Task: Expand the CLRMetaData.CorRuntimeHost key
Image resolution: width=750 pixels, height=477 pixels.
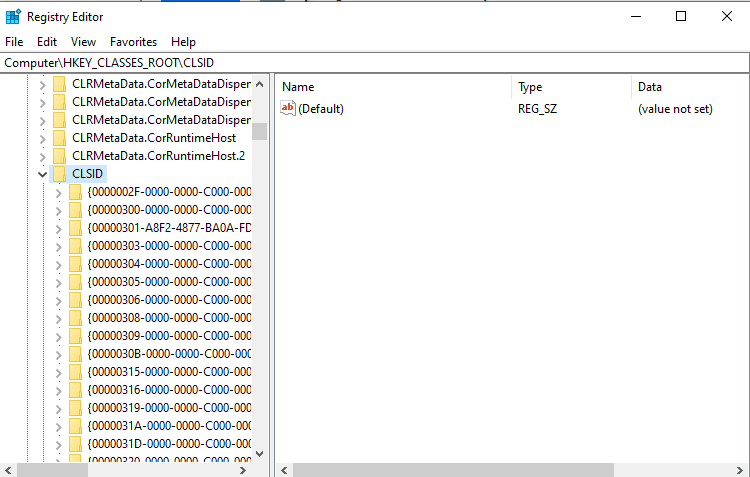Action: click(42, 139)
